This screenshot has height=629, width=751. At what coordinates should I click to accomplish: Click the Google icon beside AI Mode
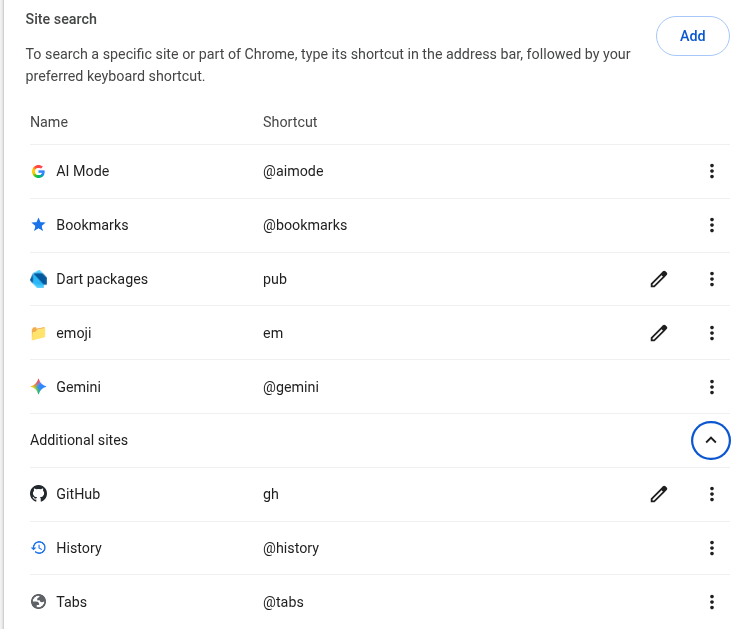tap(38, 171)
